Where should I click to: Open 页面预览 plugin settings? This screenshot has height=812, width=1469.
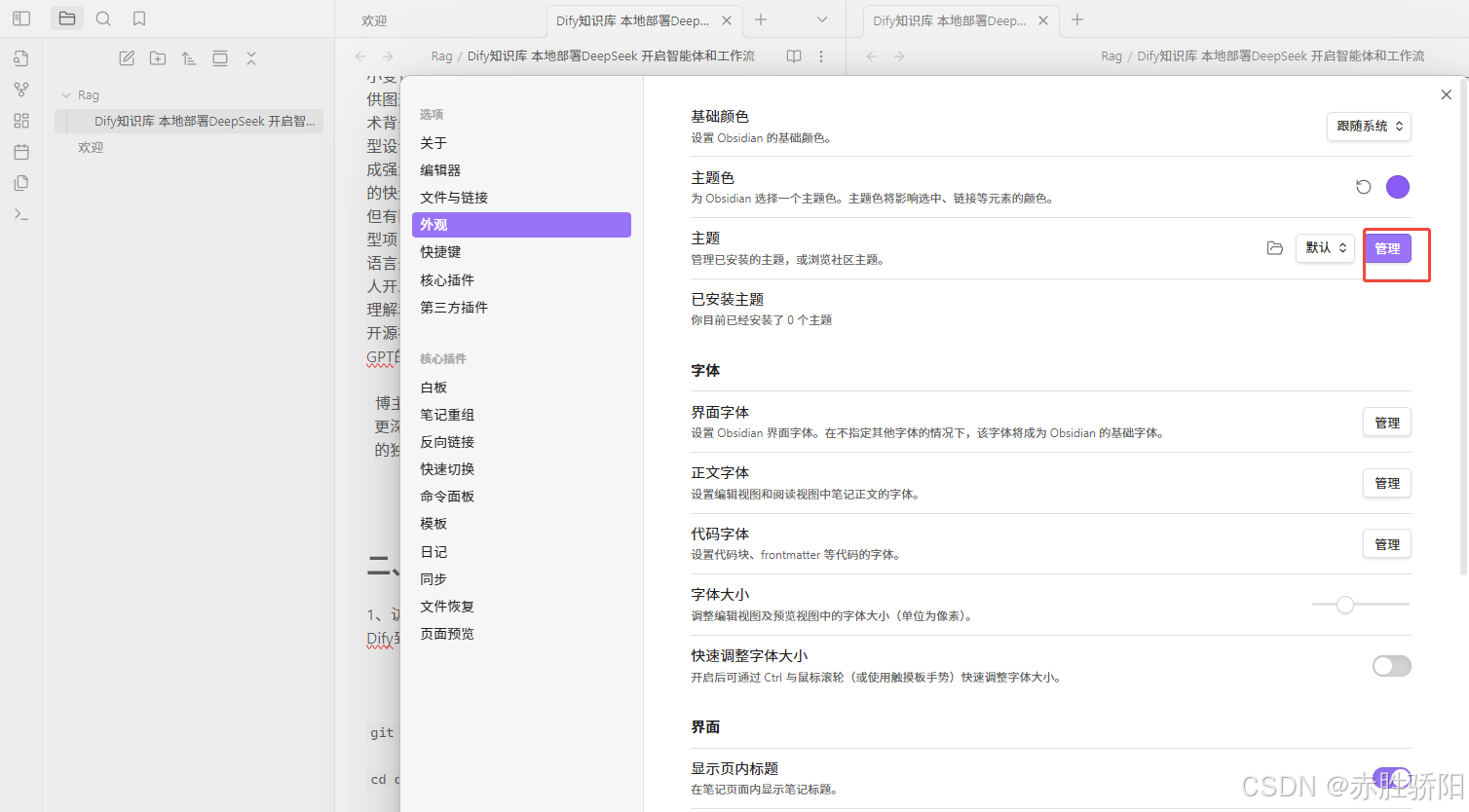(521, 634)
